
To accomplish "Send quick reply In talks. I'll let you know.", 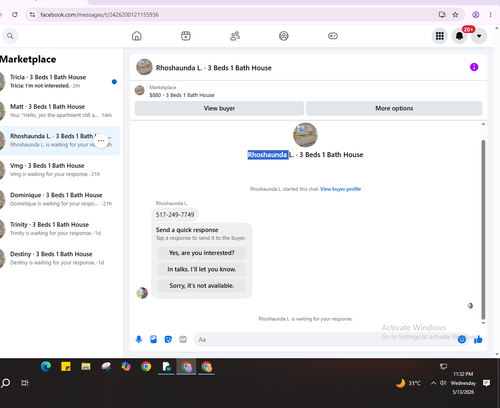I will coord(202,269).
